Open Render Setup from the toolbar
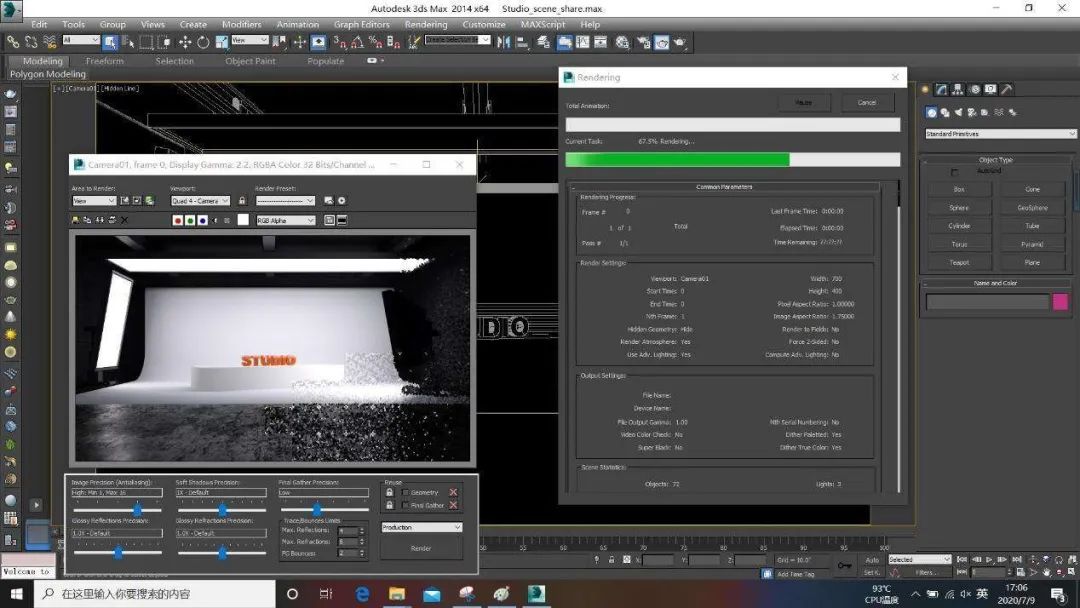1080x608 pixels. [x=643, y=42]
